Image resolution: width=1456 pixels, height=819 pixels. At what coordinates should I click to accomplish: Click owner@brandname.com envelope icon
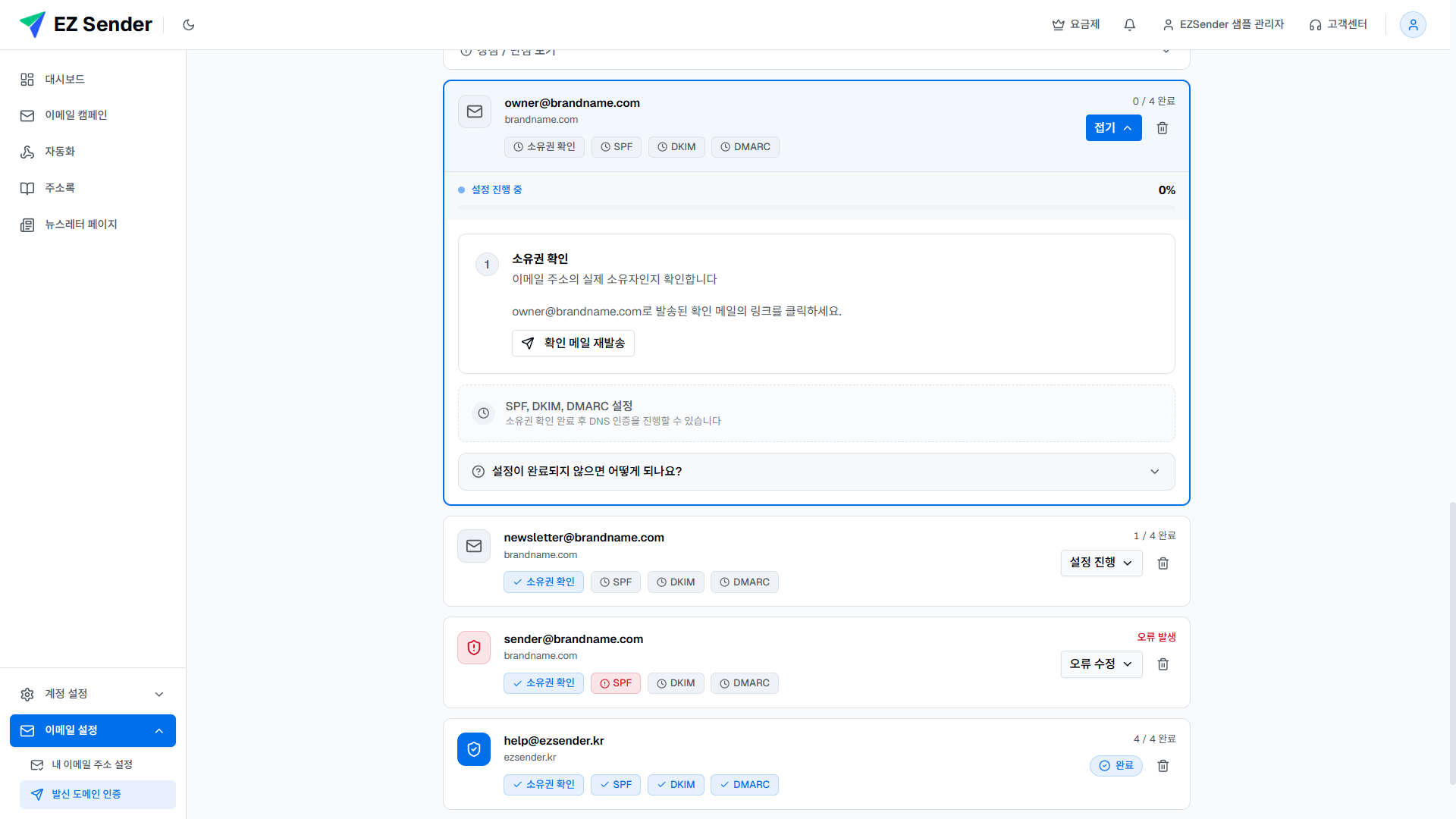click(x=475, y=111)
